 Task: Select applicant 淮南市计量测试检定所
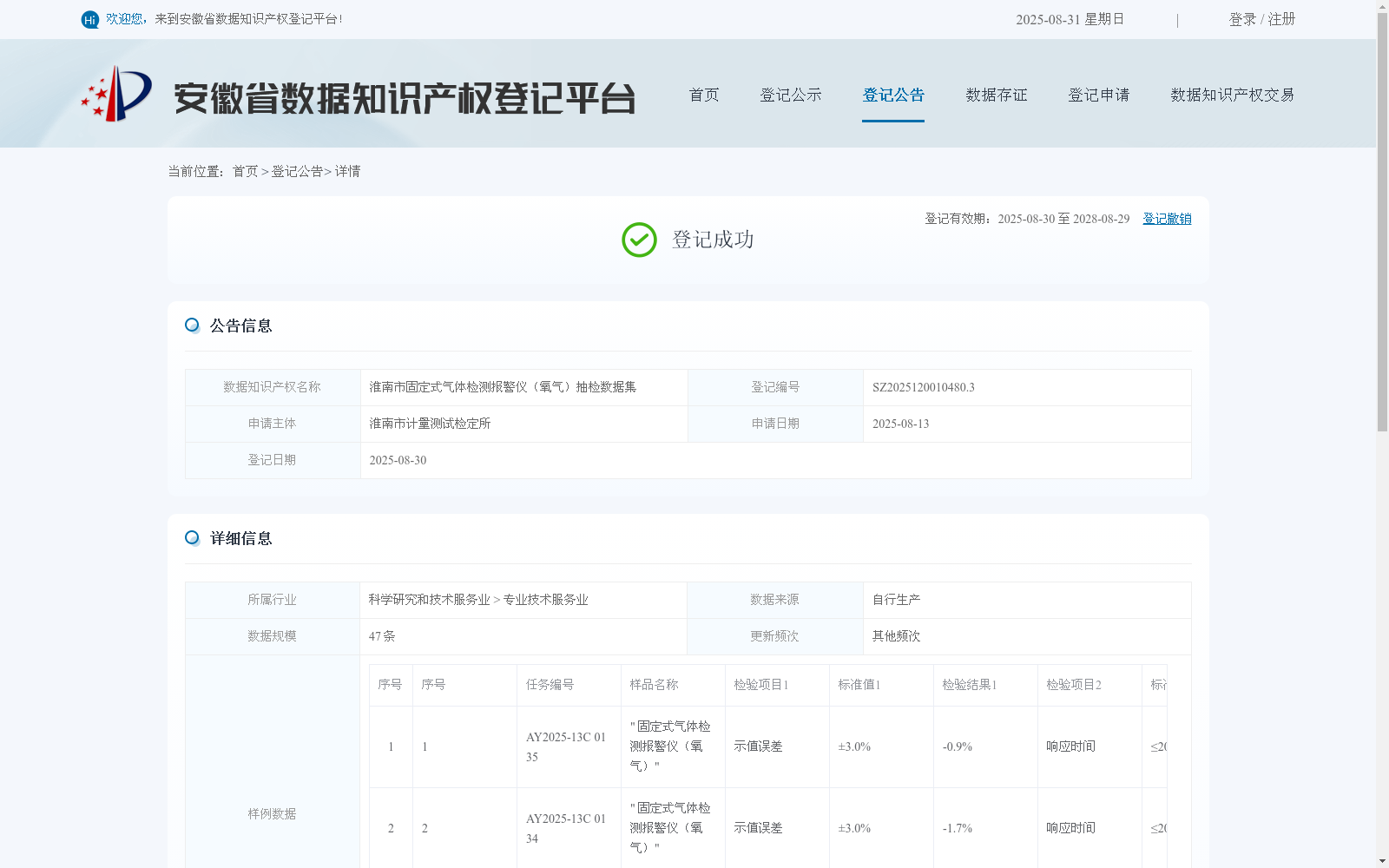(430, 424)
